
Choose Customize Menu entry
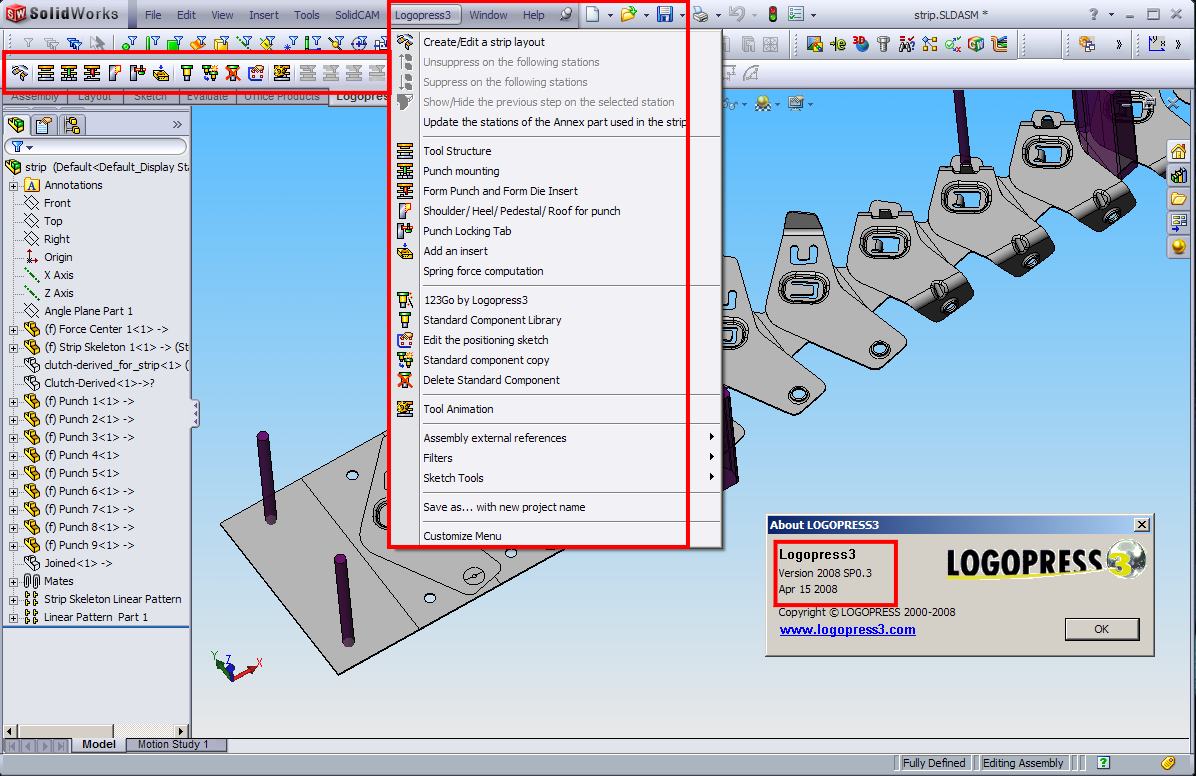555,536
